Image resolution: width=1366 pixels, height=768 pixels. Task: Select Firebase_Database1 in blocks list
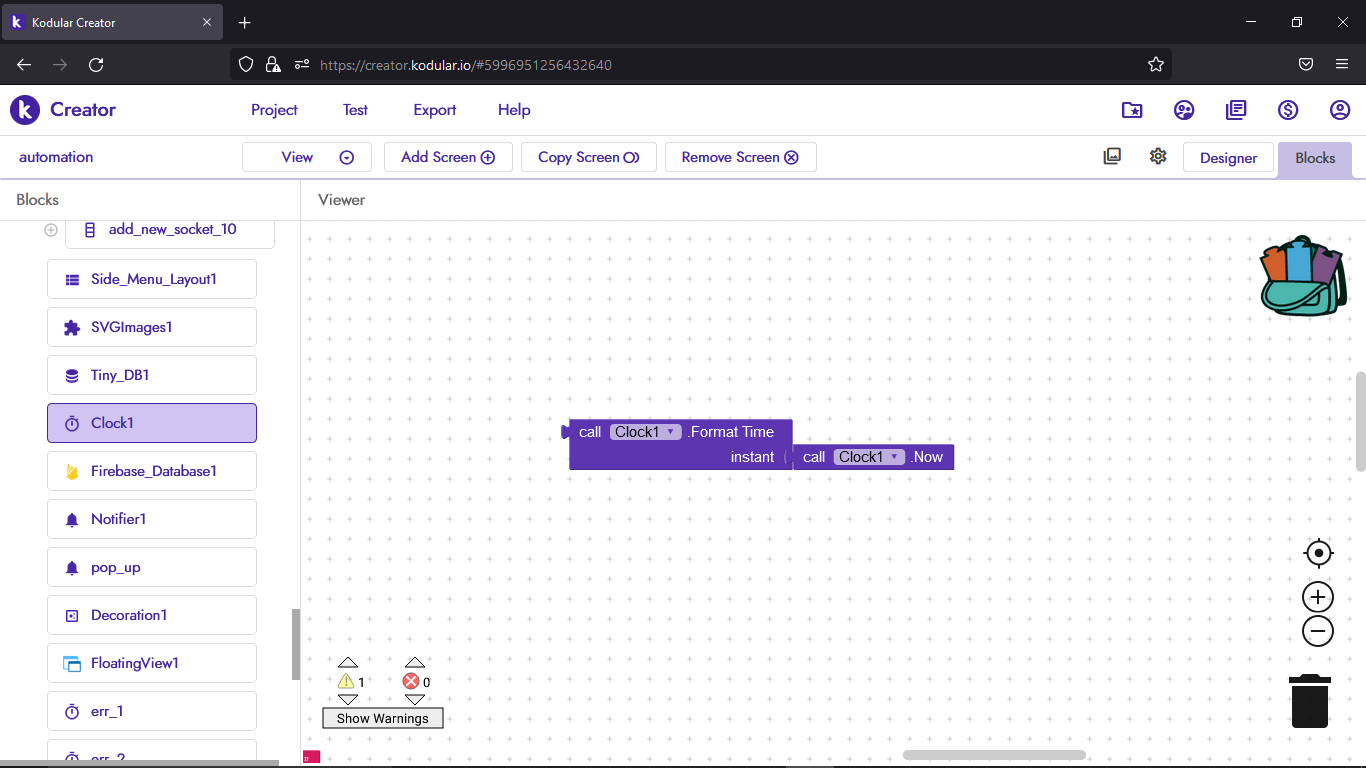tap(152, 471)
